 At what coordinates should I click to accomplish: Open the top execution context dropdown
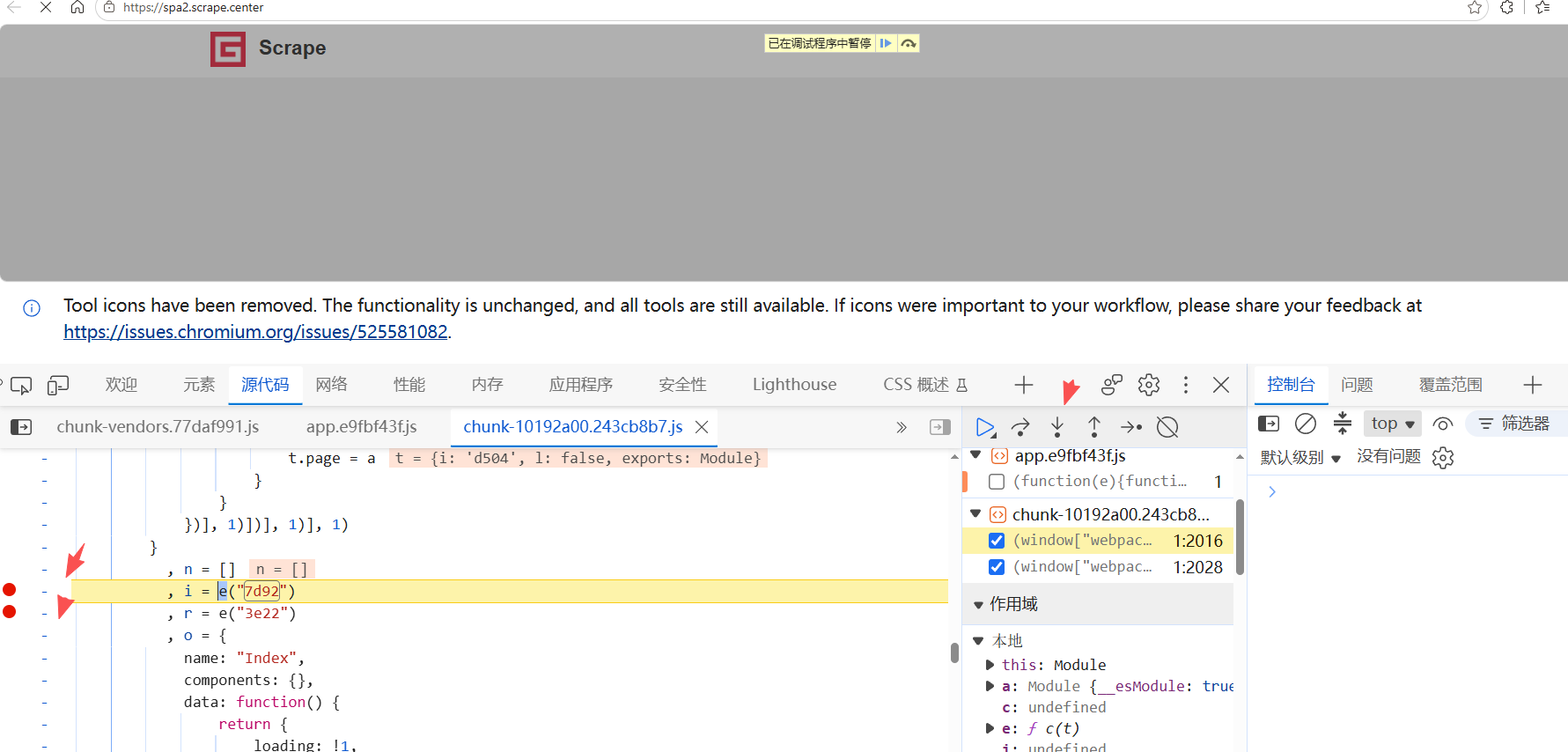1393,424
